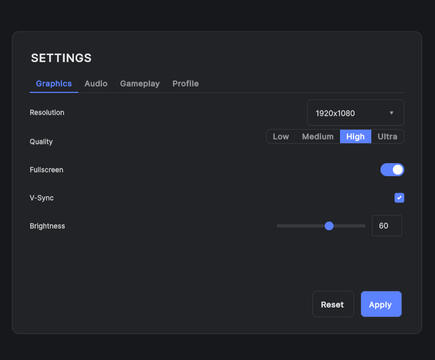Click the Quality label
The image size is (435, 360).
pyautogui.click(x=41, y=142)
